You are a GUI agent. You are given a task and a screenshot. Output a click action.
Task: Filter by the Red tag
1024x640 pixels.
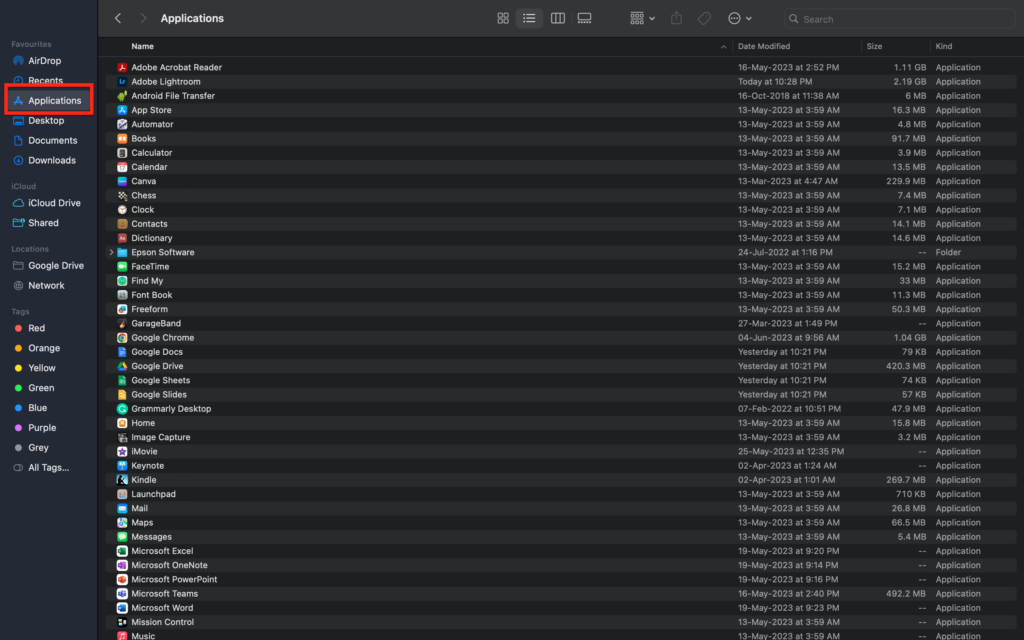pyautogui.click(x=29, y=328)
